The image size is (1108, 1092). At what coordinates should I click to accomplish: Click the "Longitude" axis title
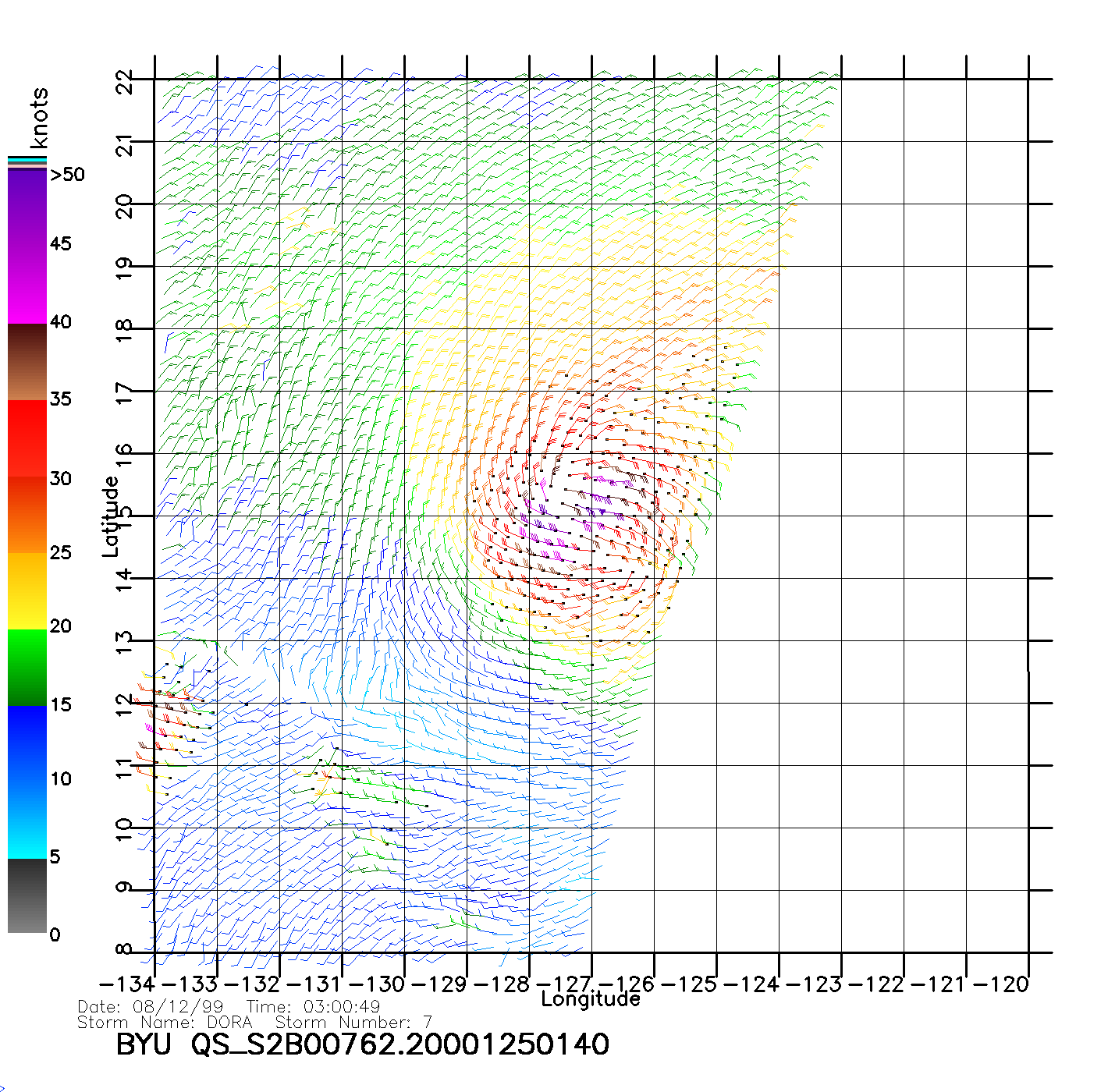point(591,999)
